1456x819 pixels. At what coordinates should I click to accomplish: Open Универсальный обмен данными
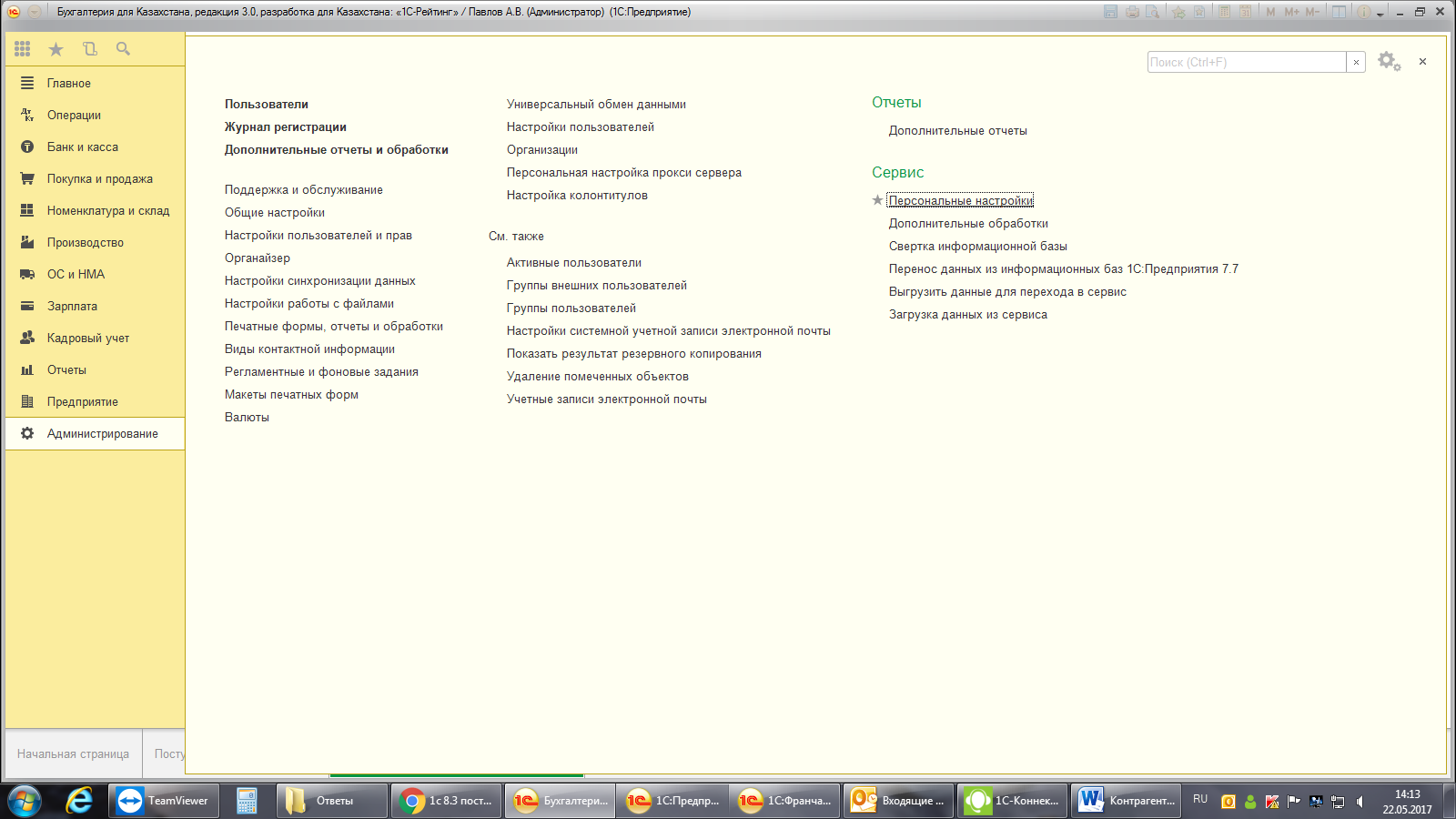(597, 104)
